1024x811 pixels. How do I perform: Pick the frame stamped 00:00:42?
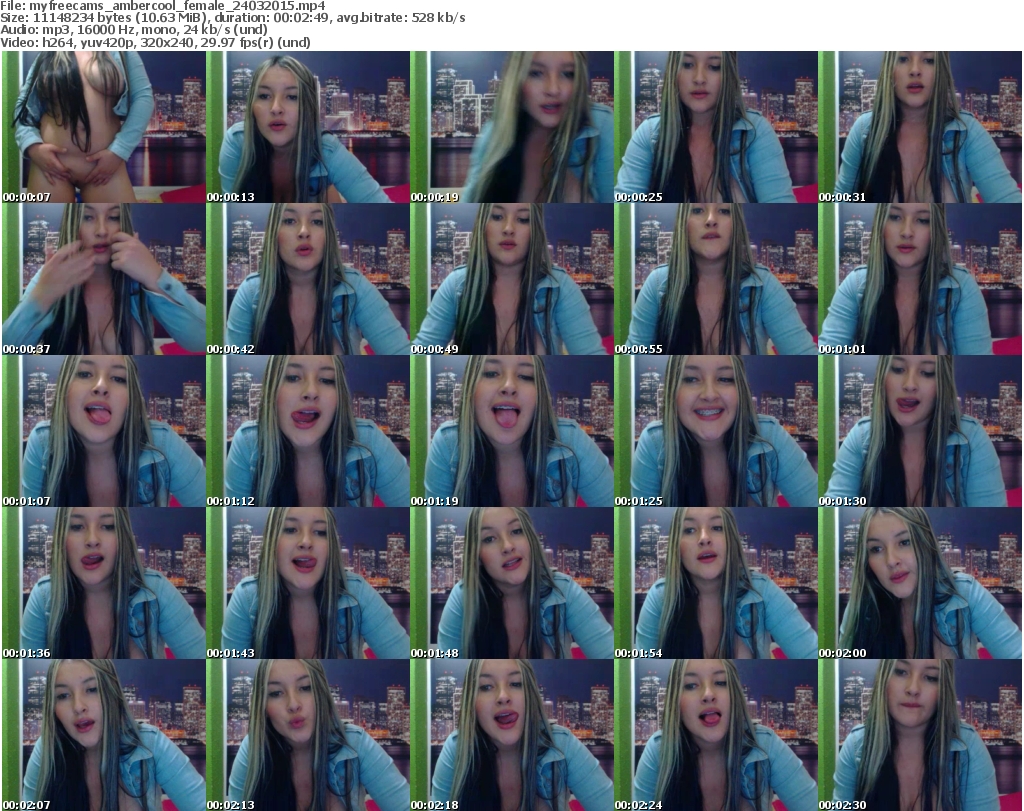pyautogui.click(x=308, y=279)
